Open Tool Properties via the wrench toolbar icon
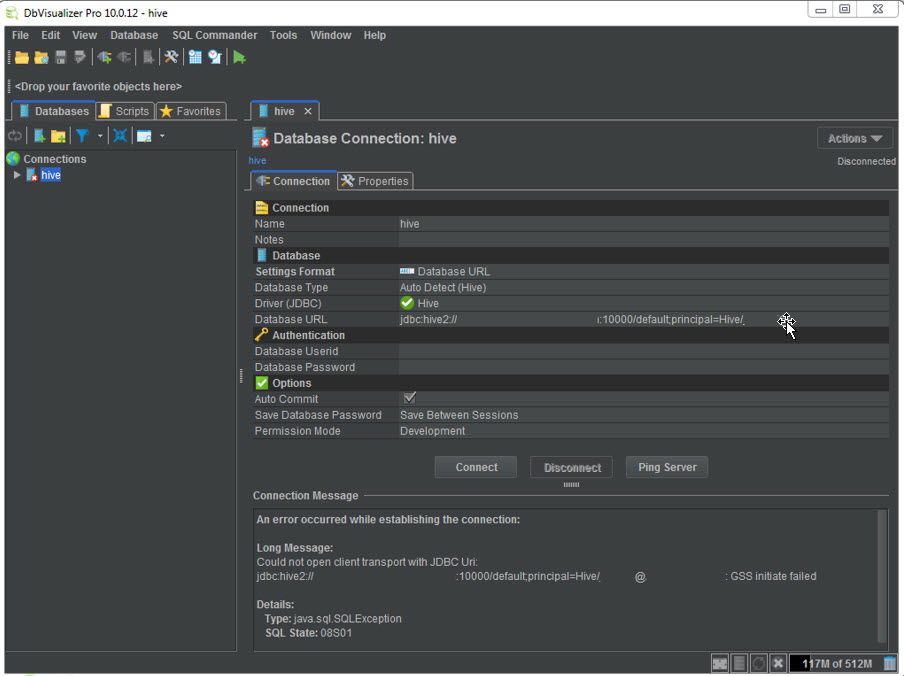904x676 pixels. (169, 57)
